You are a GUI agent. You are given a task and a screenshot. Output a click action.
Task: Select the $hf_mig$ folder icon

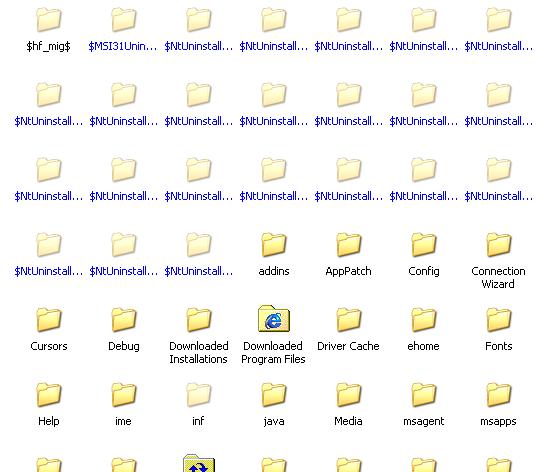coord(49,20)
